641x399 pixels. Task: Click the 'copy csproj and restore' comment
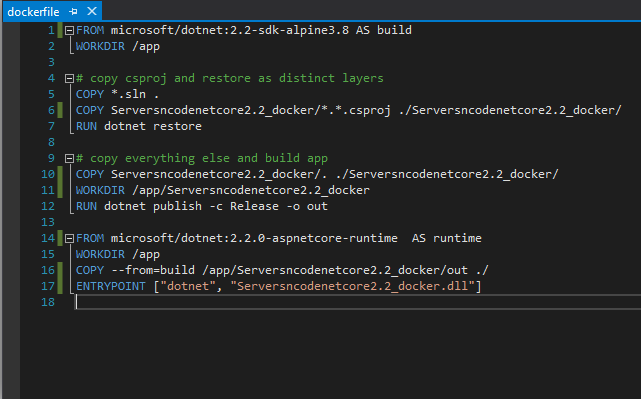coord(230,78)
